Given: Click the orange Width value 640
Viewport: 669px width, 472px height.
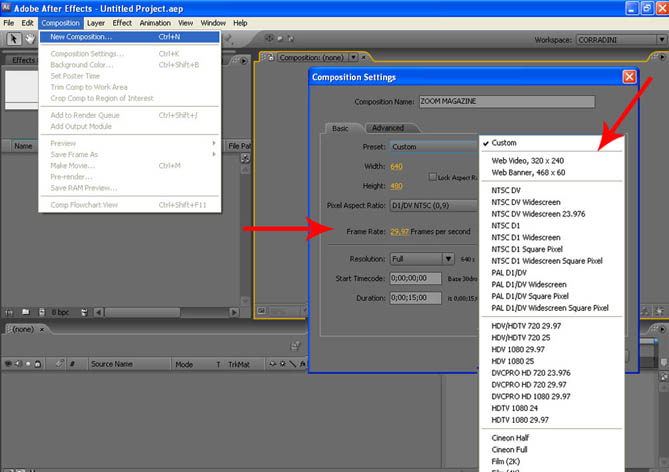Looking at the screenshot, I should coord(397,166).
